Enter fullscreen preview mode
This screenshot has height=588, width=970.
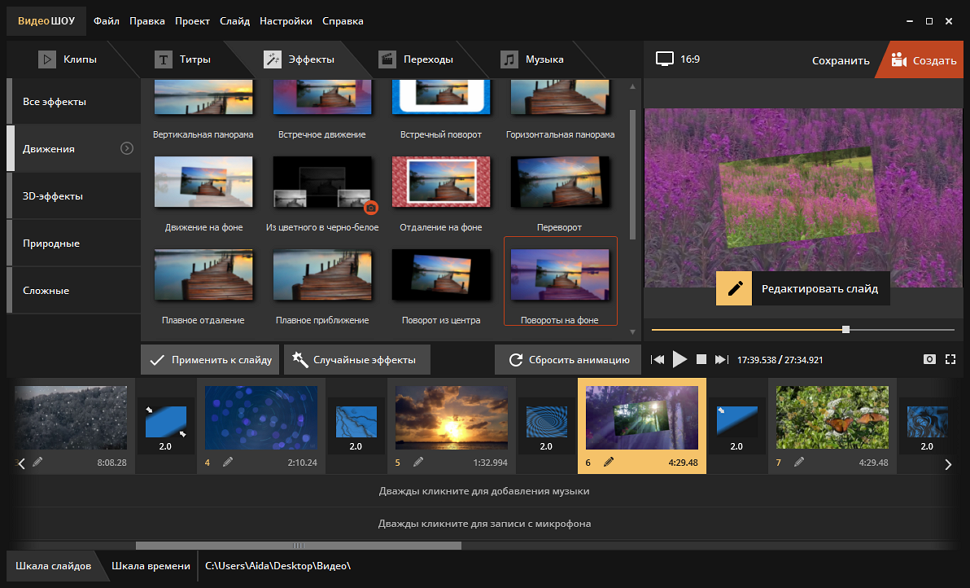(951, 359)
